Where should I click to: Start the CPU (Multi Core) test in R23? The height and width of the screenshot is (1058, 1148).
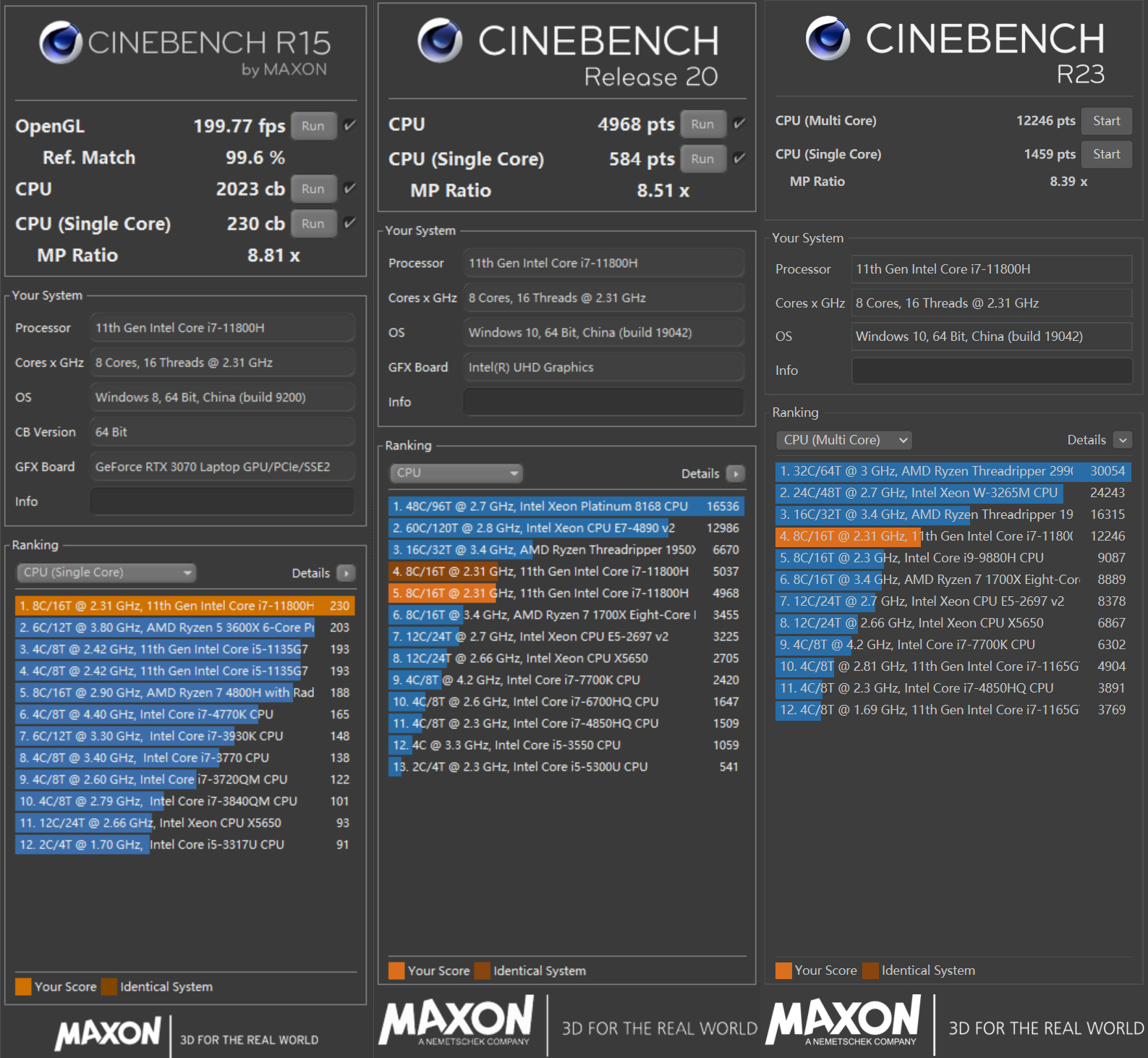click(1107, 121)
